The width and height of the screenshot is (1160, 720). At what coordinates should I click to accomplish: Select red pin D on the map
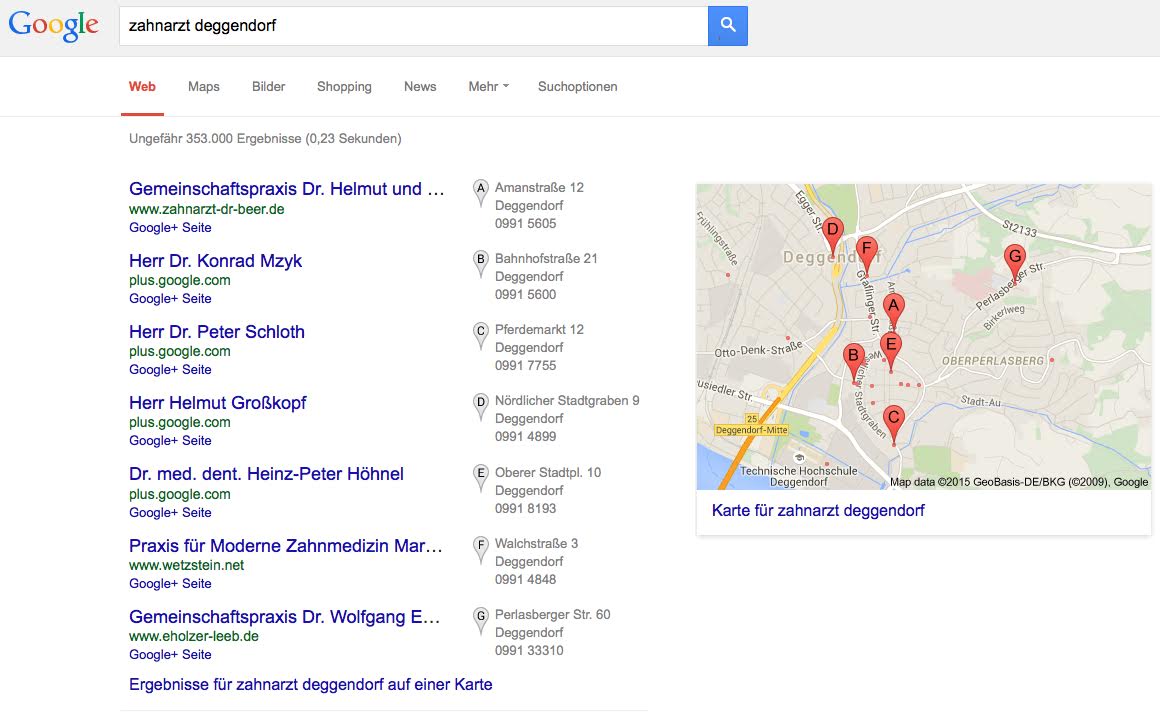(x=833, y=235)
